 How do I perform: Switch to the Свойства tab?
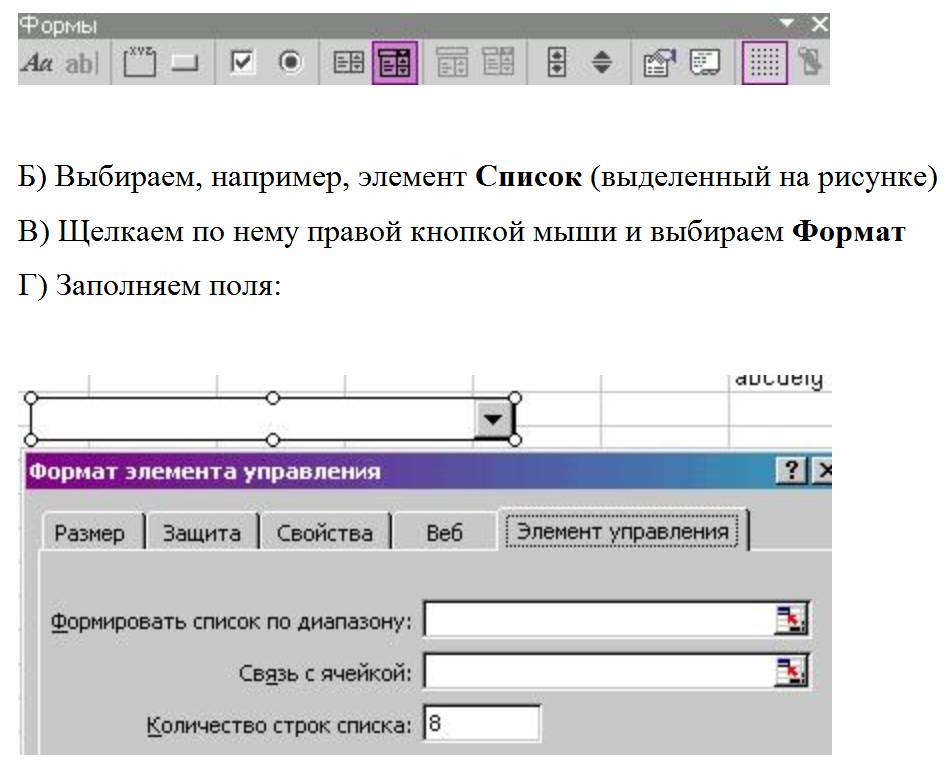click(x=325, y=533)
